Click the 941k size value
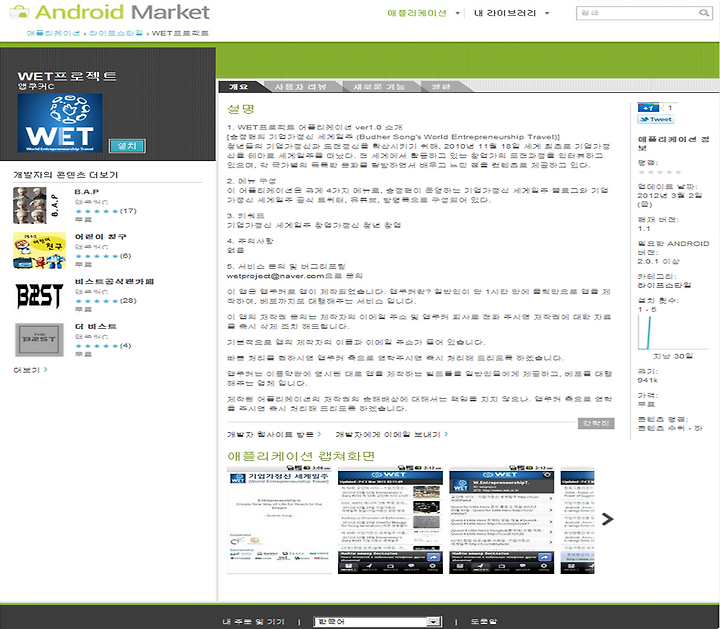Image resolution: width=720 pixels, height=629 pixels. 647,380
